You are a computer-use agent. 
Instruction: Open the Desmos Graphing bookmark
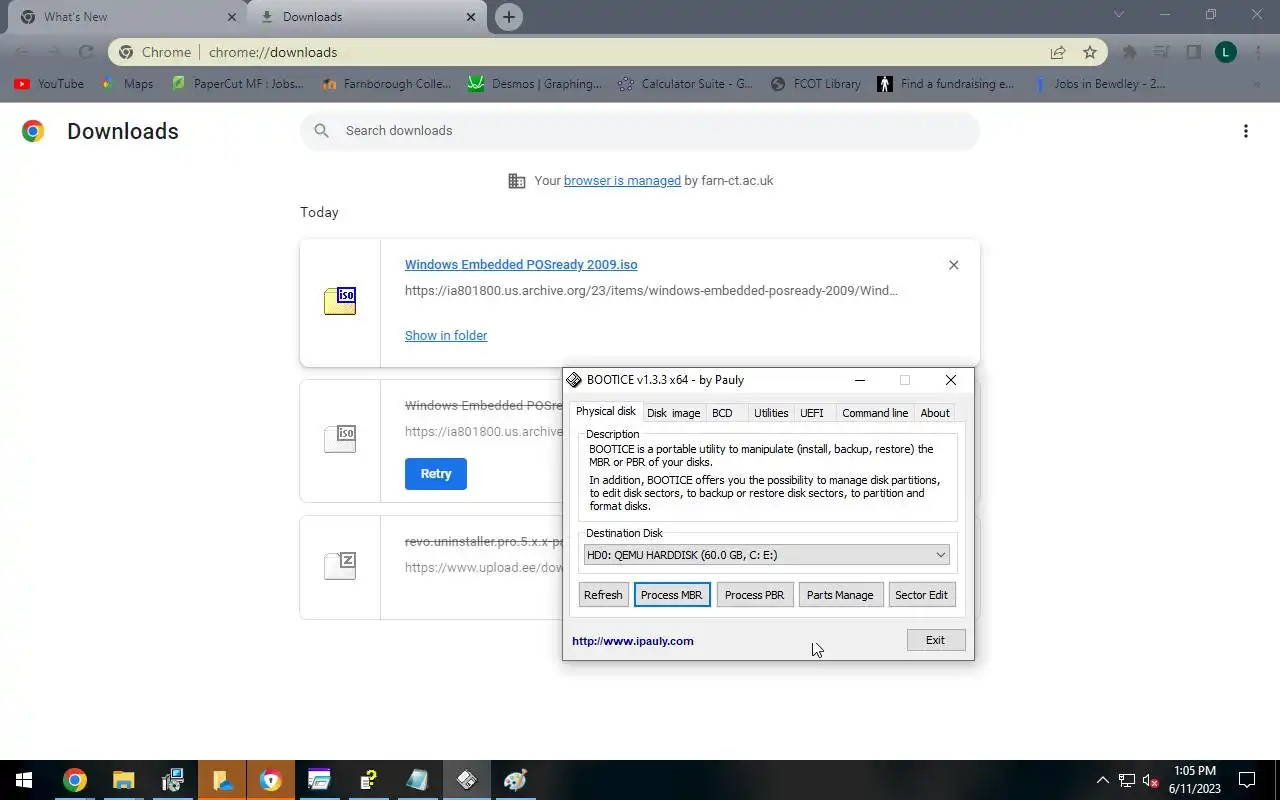(x=536, y=84)
